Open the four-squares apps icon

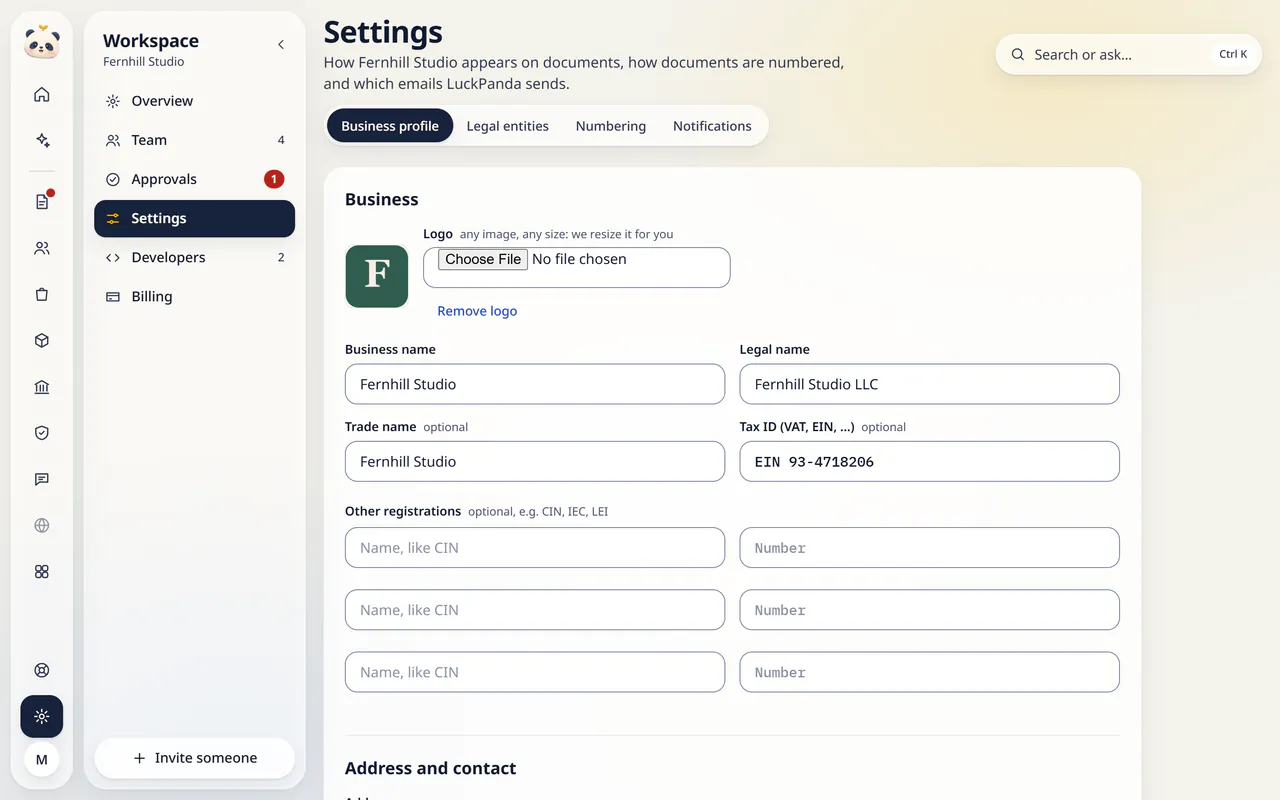point(42,572)
